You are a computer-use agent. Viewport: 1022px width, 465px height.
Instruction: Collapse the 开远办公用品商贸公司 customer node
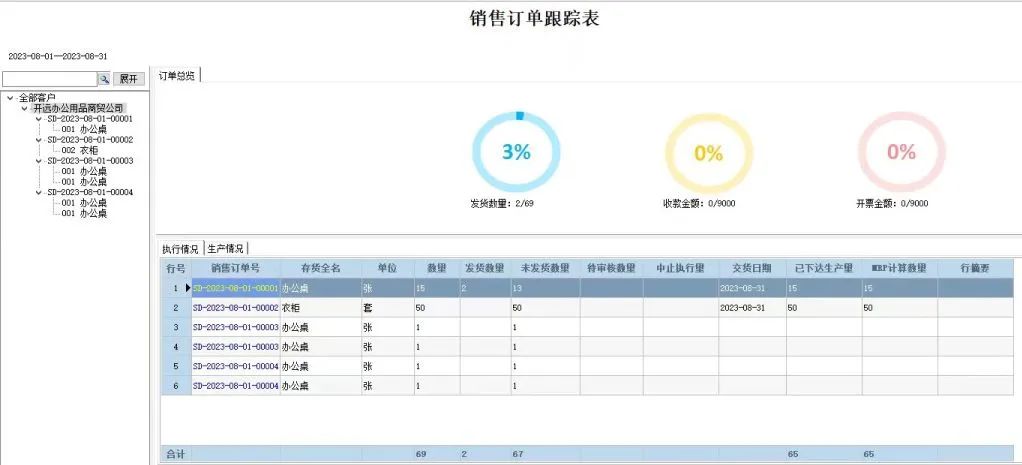[24, 108]
